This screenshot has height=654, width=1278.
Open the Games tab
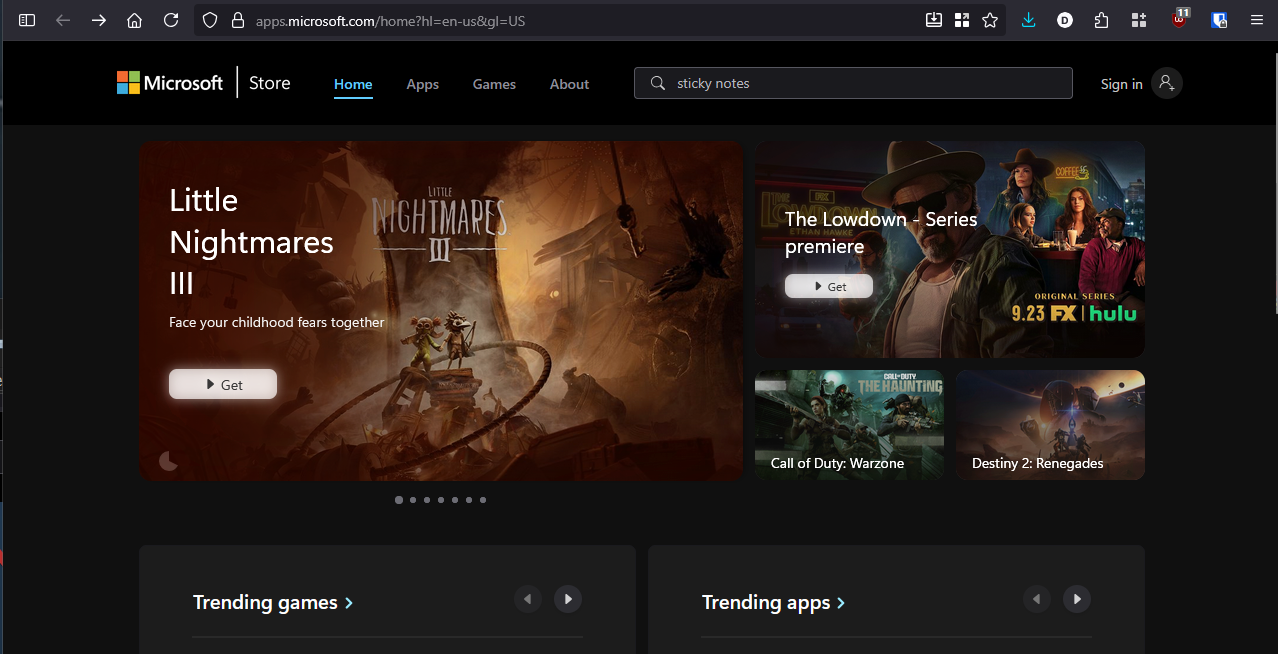pyautogui.click(x=494, y=84)
